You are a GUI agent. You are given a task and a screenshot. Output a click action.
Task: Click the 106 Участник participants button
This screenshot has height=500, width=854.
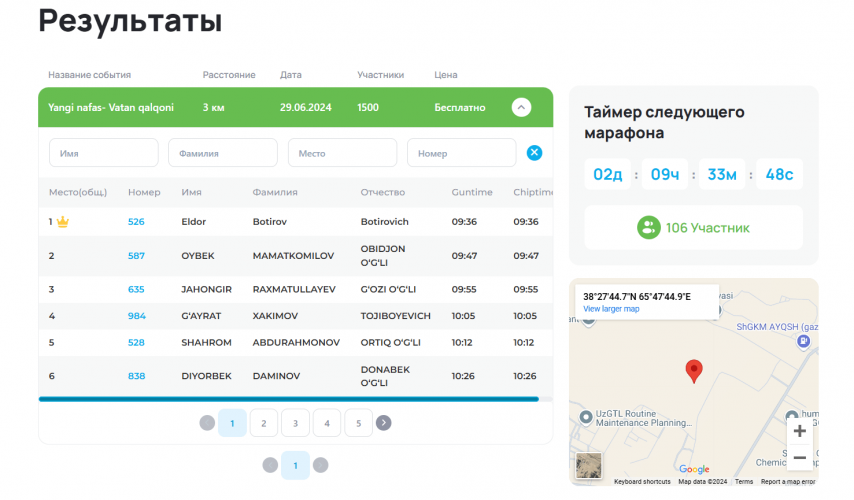point(693,228)
